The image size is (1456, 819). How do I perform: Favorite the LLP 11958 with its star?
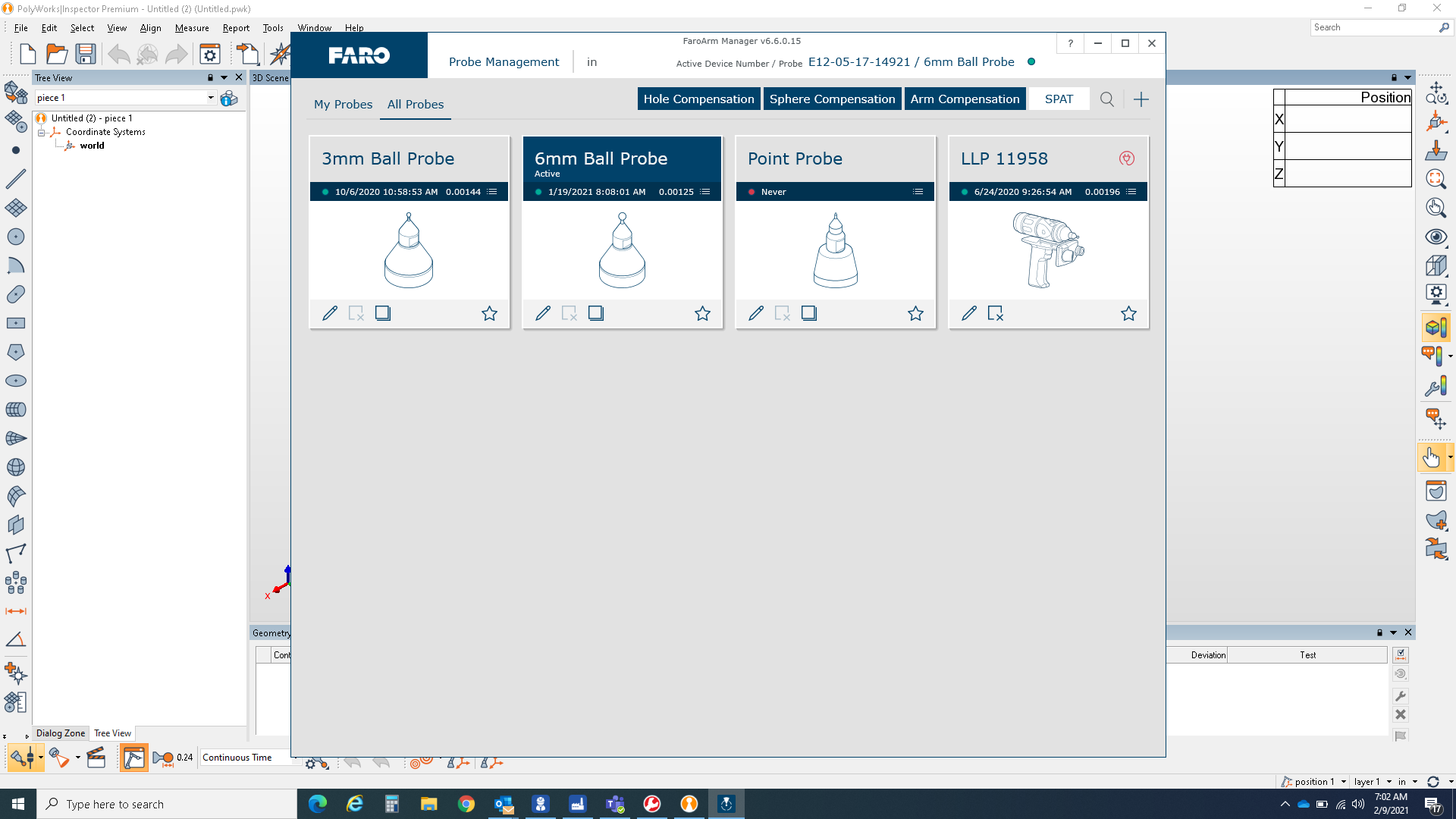tap(1128, 313)
